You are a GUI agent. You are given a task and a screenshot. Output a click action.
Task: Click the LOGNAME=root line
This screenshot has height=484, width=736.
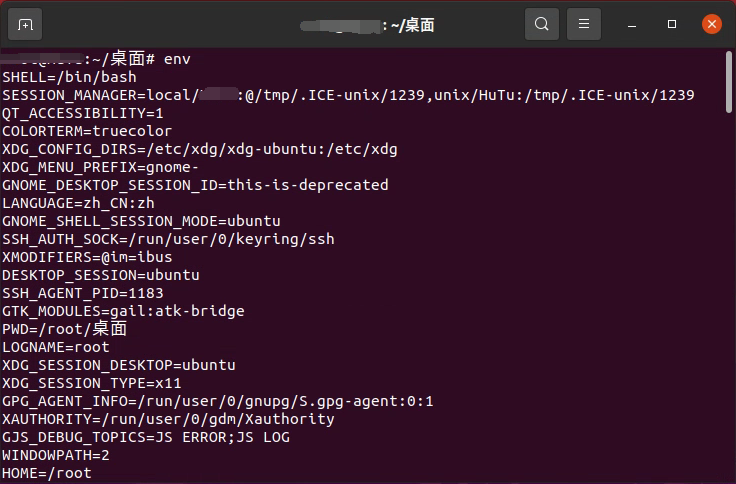[x=56, y=347]
